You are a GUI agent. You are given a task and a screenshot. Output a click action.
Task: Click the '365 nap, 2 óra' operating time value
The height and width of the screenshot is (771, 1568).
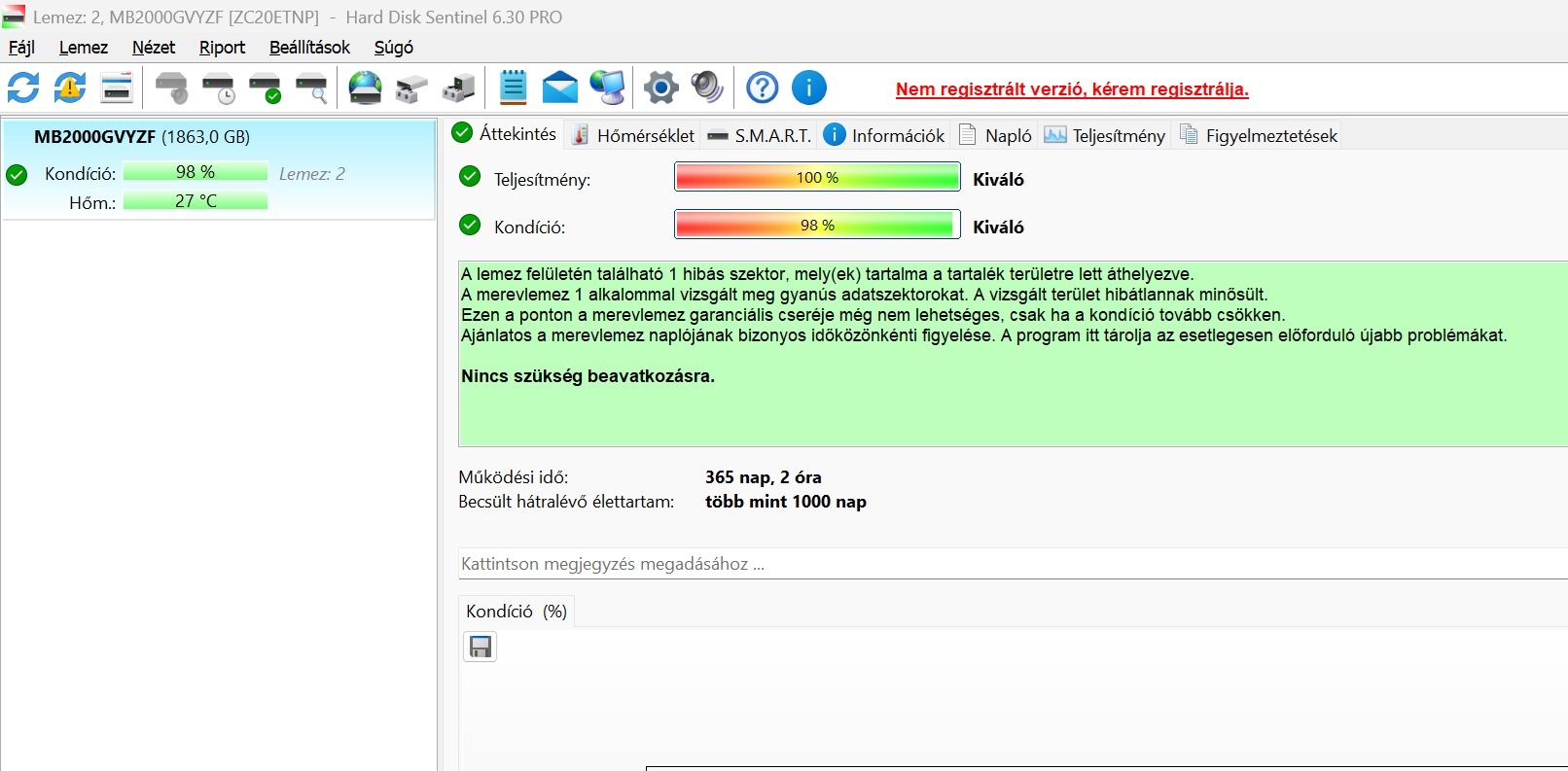[764, 477]
